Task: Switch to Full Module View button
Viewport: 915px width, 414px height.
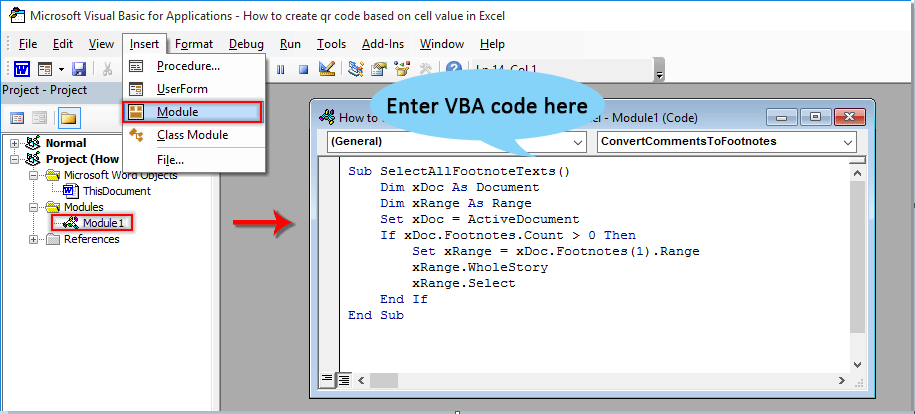Action: [x=343, y=379]
